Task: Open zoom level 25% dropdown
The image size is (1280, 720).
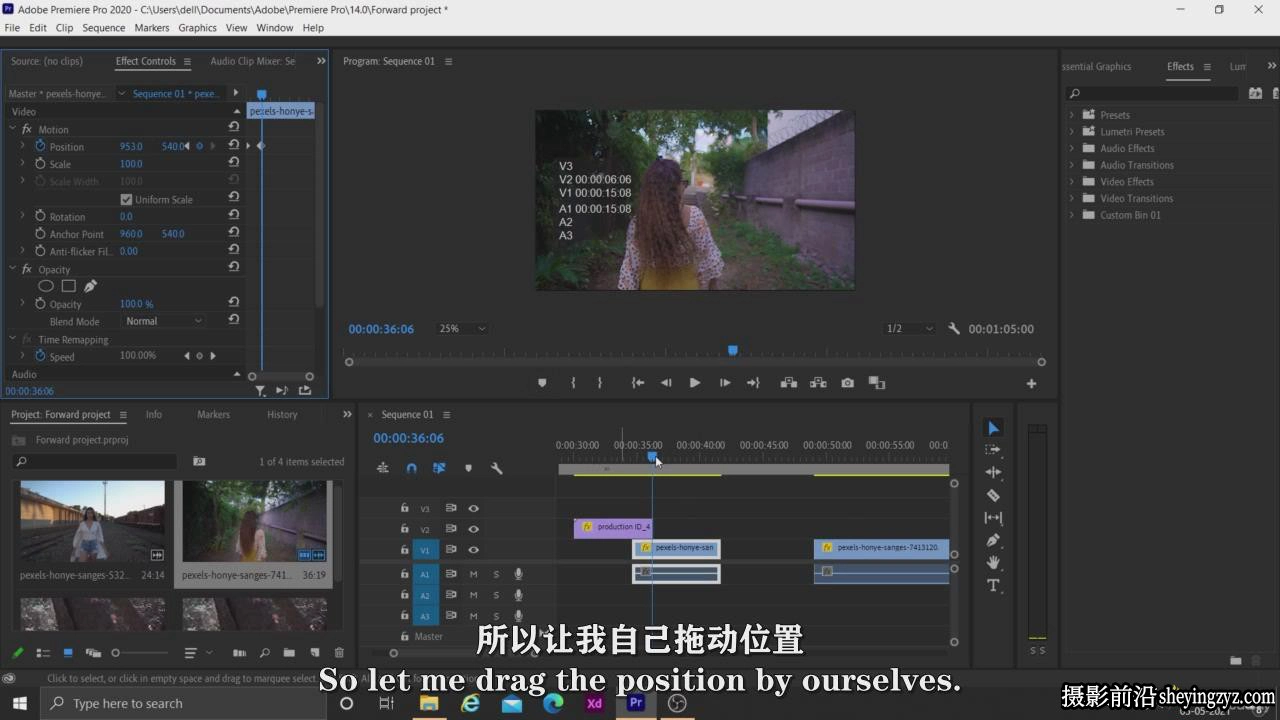Action: pos(462,328)
